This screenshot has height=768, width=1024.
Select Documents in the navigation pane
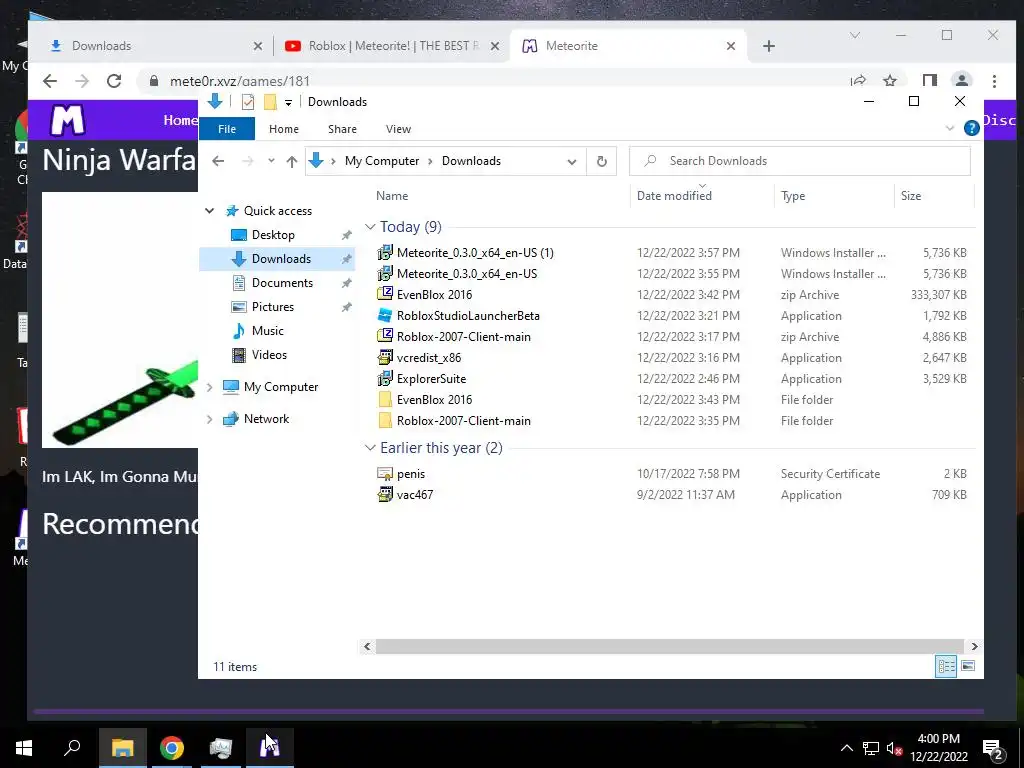(282, 283)
